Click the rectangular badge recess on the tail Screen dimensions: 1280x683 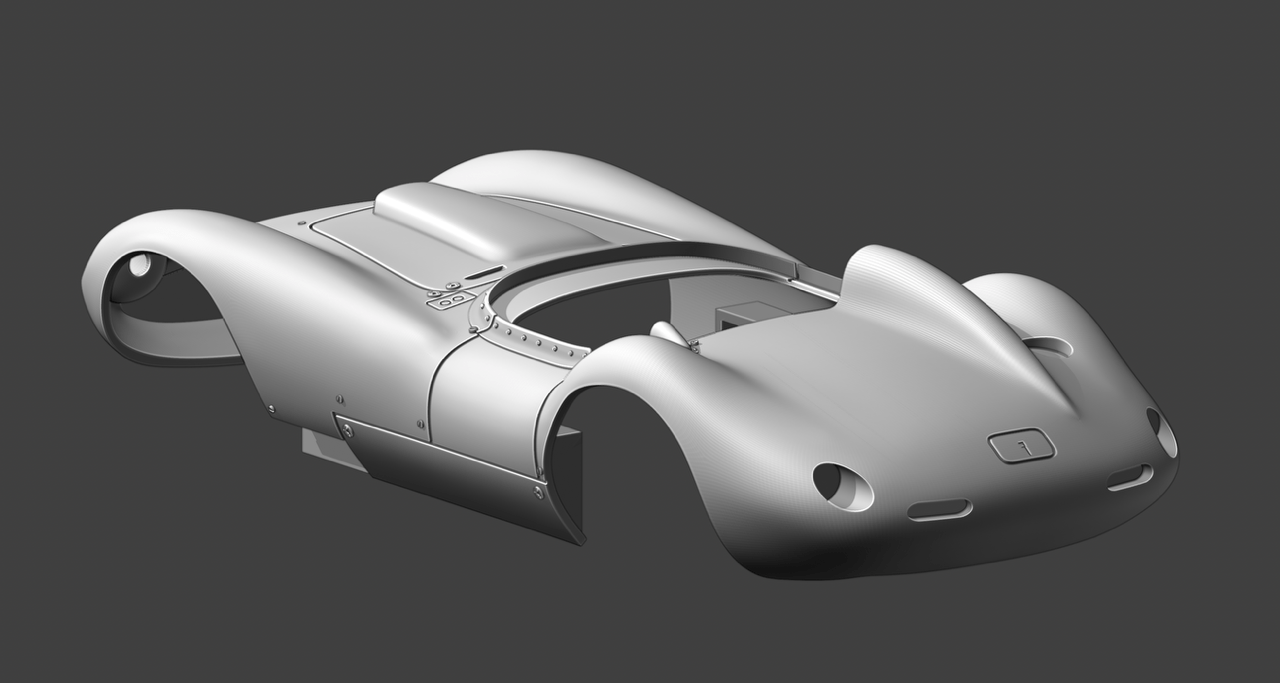click(x=1021, y=445)
